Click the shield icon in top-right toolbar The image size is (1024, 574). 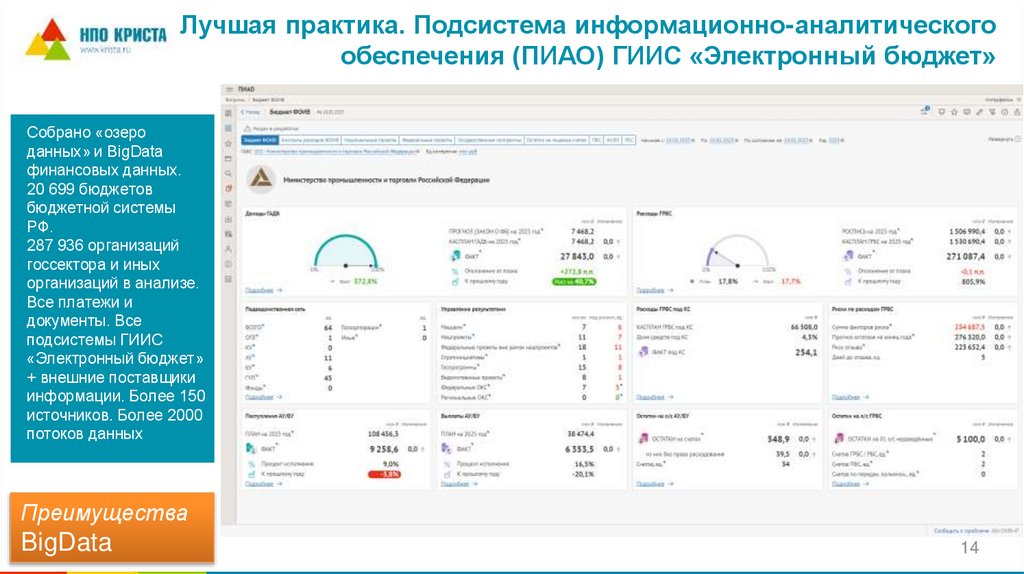[942, 112]
